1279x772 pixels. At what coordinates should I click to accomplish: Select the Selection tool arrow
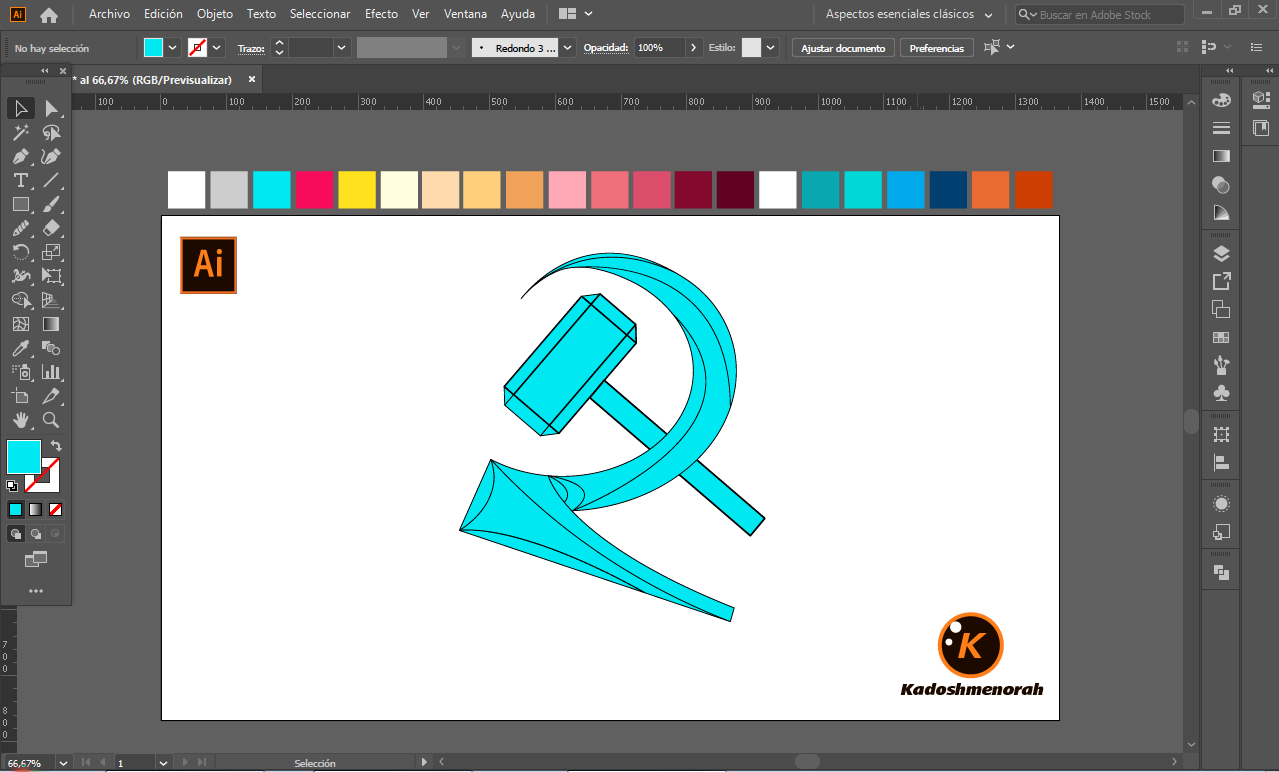point(20,108)
